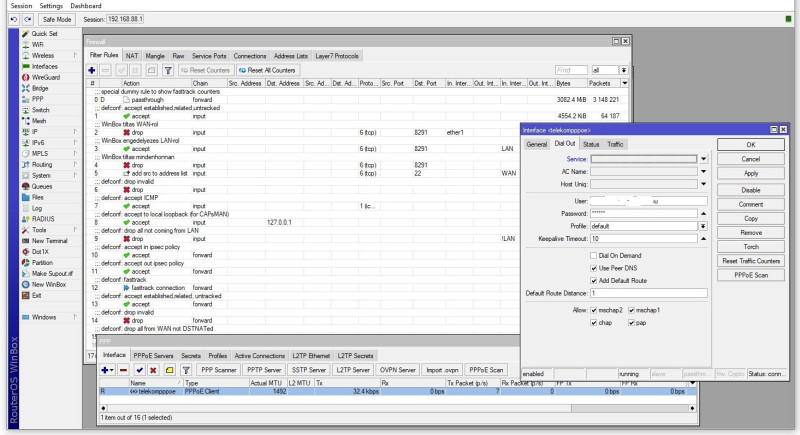
Task: Toggle pap allow checkbox
Action: 631,323
